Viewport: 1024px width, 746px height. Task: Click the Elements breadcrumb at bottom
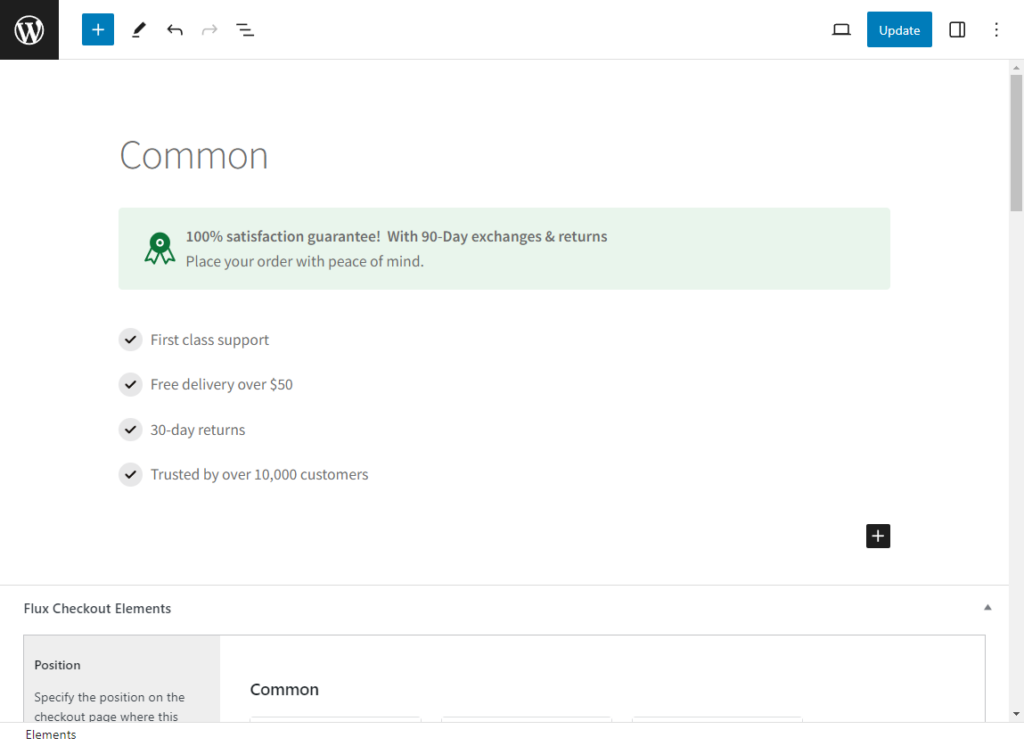[x=51, y=735]
